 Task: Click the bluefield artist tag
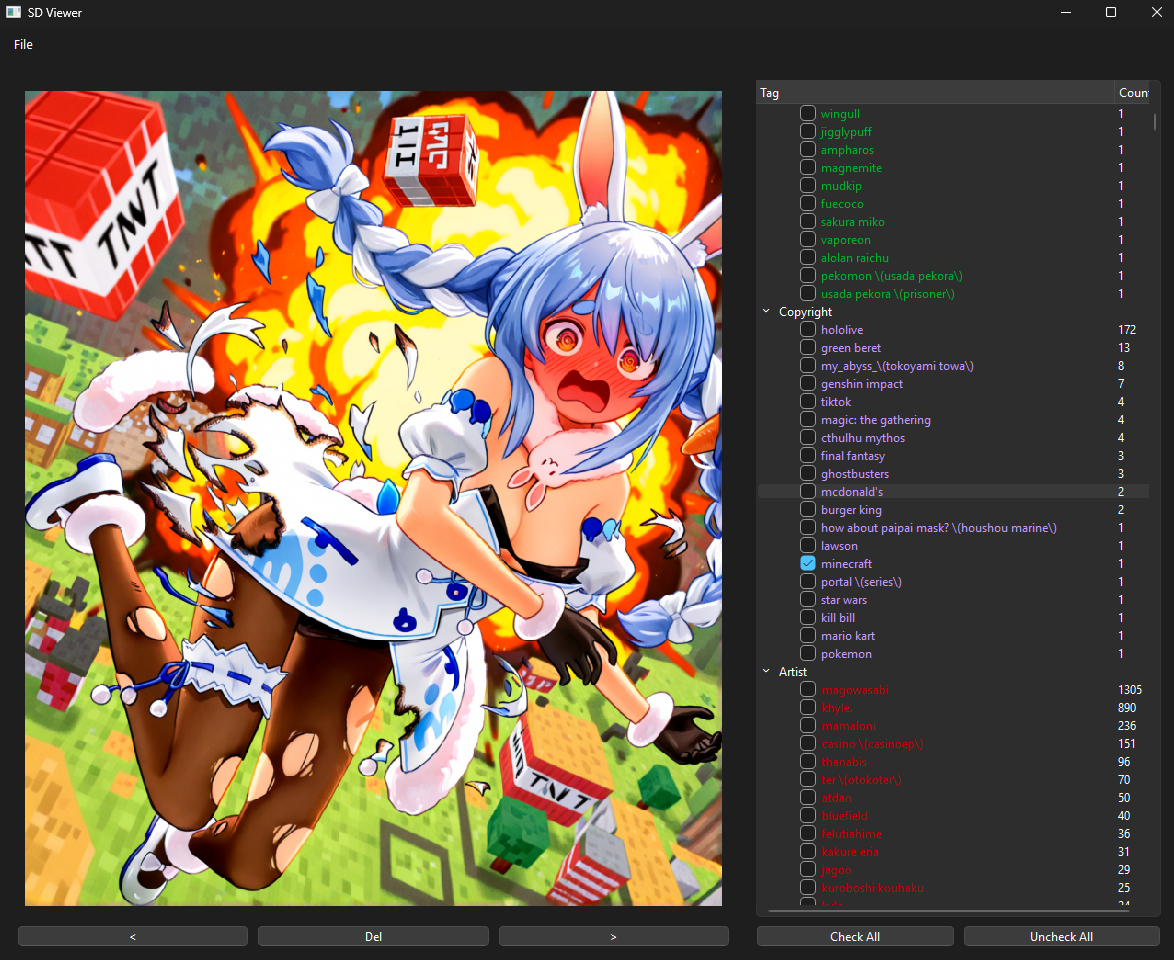tap(844, 815)
